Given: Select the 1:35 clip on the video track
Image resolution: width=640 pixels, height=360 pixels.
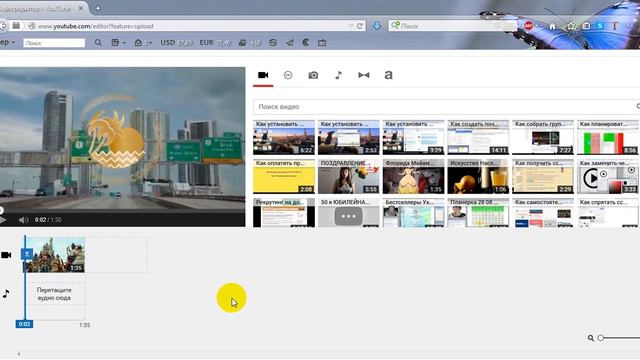Looking at the screenshot, I should point(54,255).
